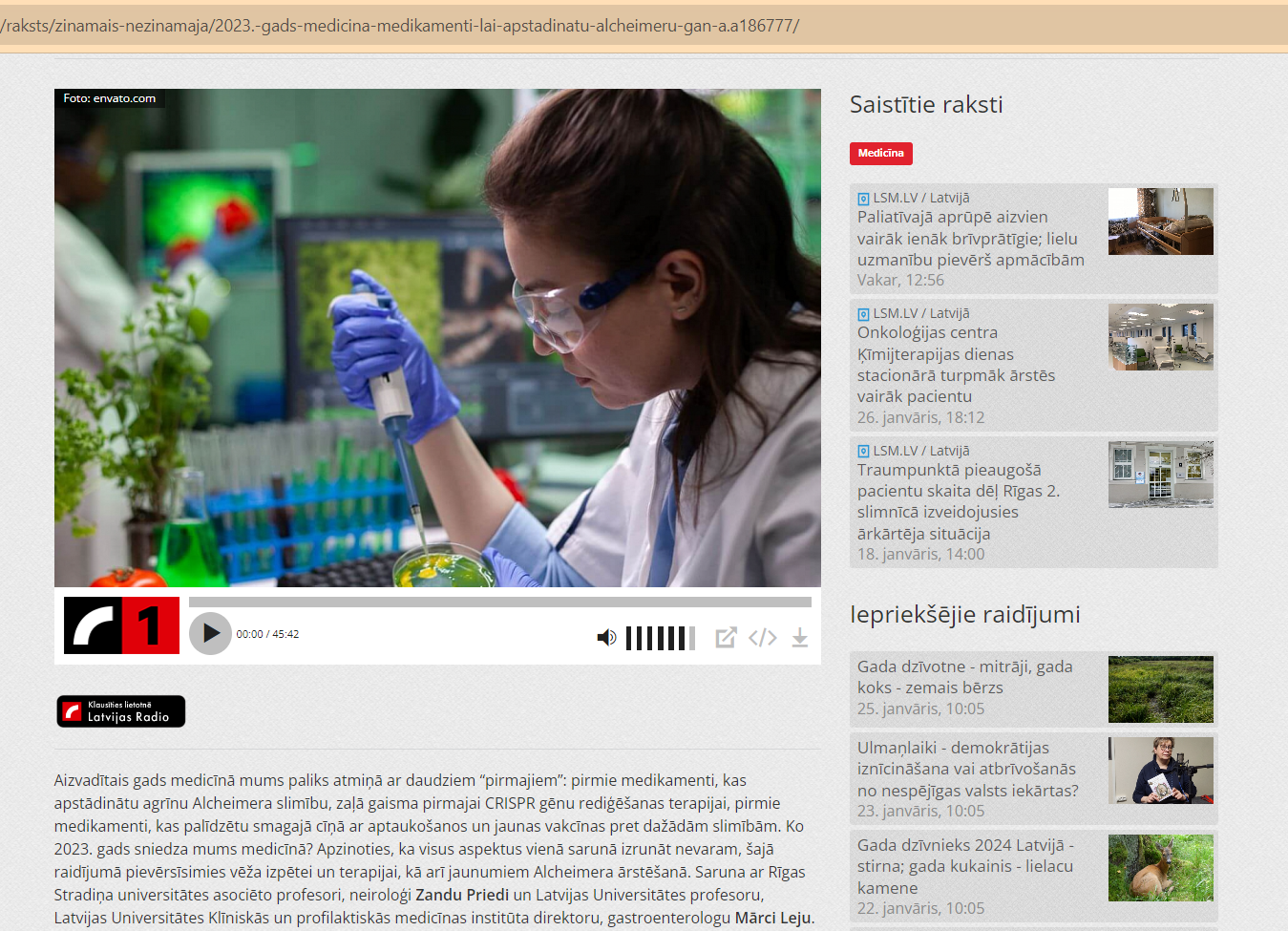Open Ulmaņlaiki - demokrātijas iznīcināšana episode
This screenshot has height=931, width=1288.
pos(968,769)
